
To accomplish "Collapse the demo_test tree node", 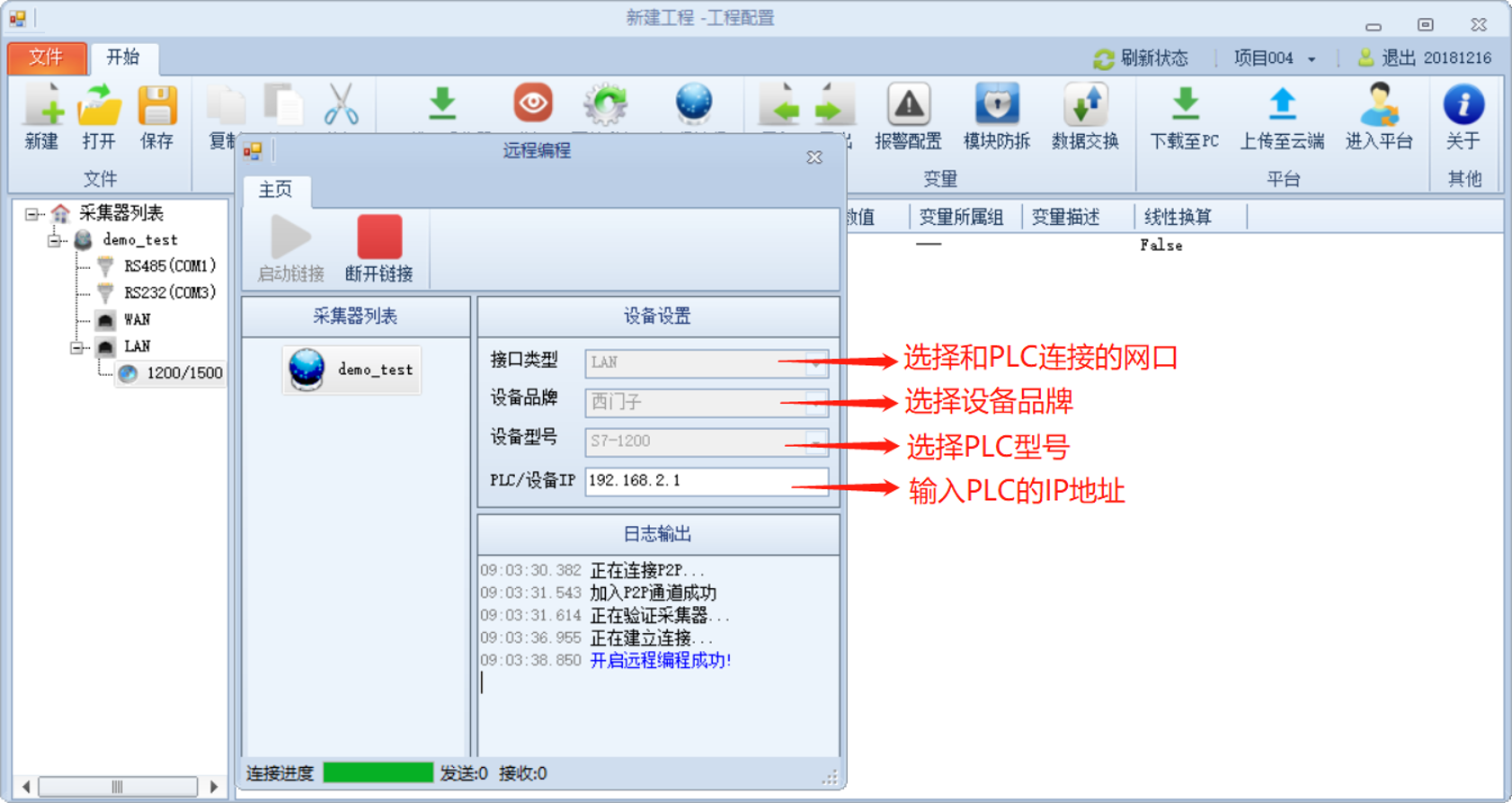I will pos(54,240).
